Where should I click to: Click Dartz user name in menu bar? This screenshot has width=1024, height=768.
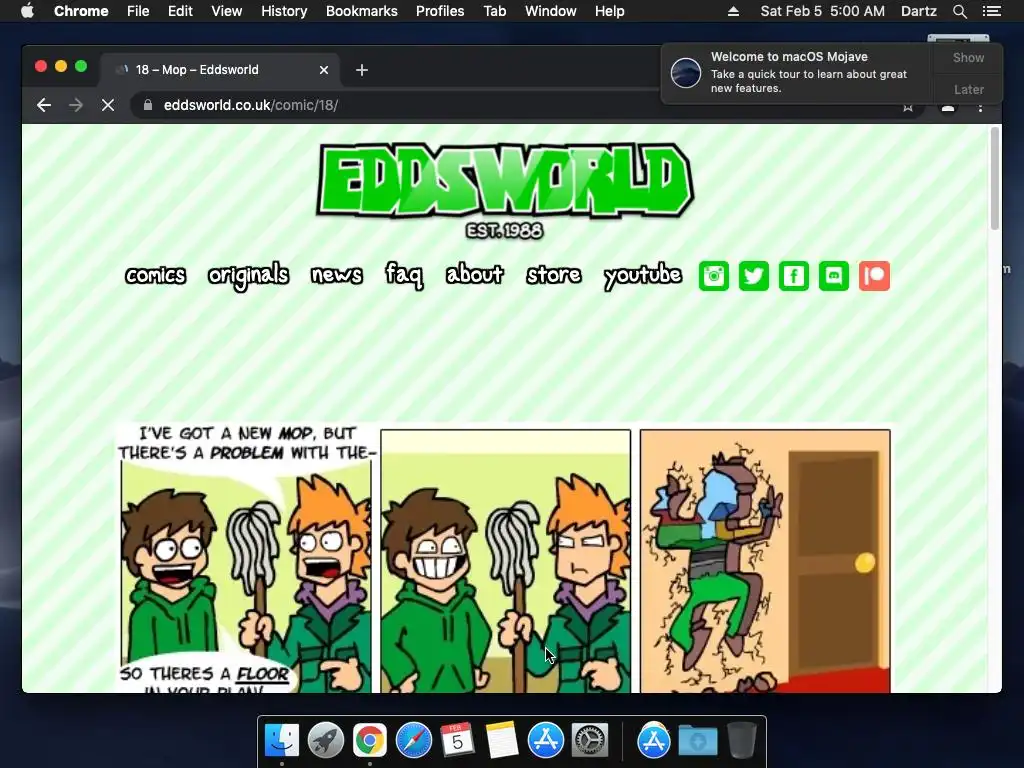(x=918, y=11)
